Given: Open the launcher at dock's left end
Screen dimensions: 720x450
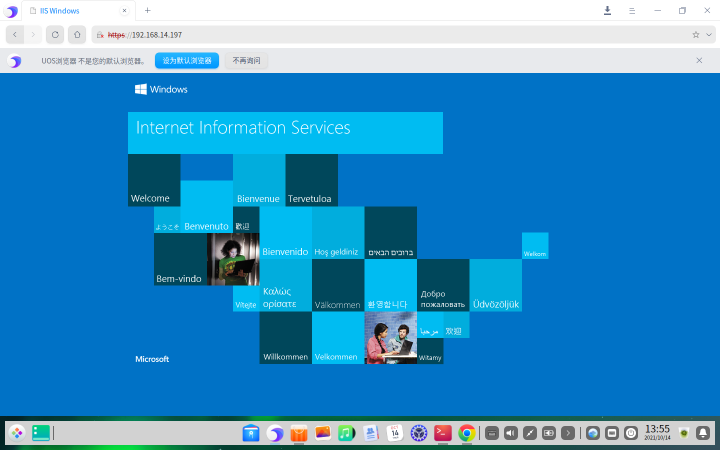Looking at the screenshot, I should [x=17, y=433].
